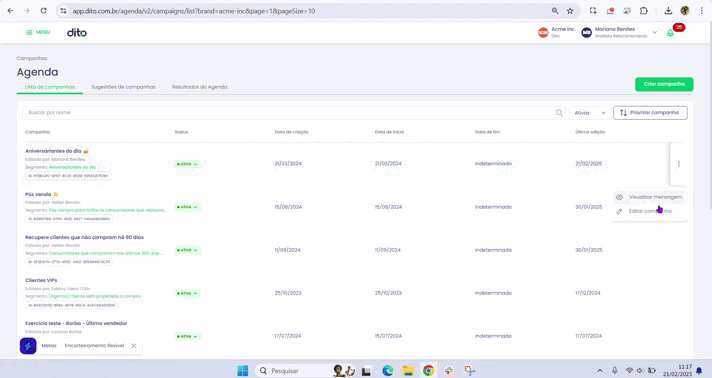Click the purple lightning widget icon
Screen dimensions: 712x378
28,346
